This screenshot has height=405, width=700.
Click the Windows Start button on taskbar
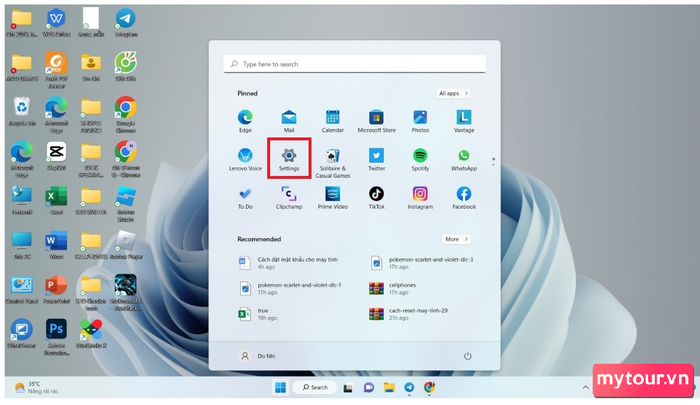(x=280, y=387)
